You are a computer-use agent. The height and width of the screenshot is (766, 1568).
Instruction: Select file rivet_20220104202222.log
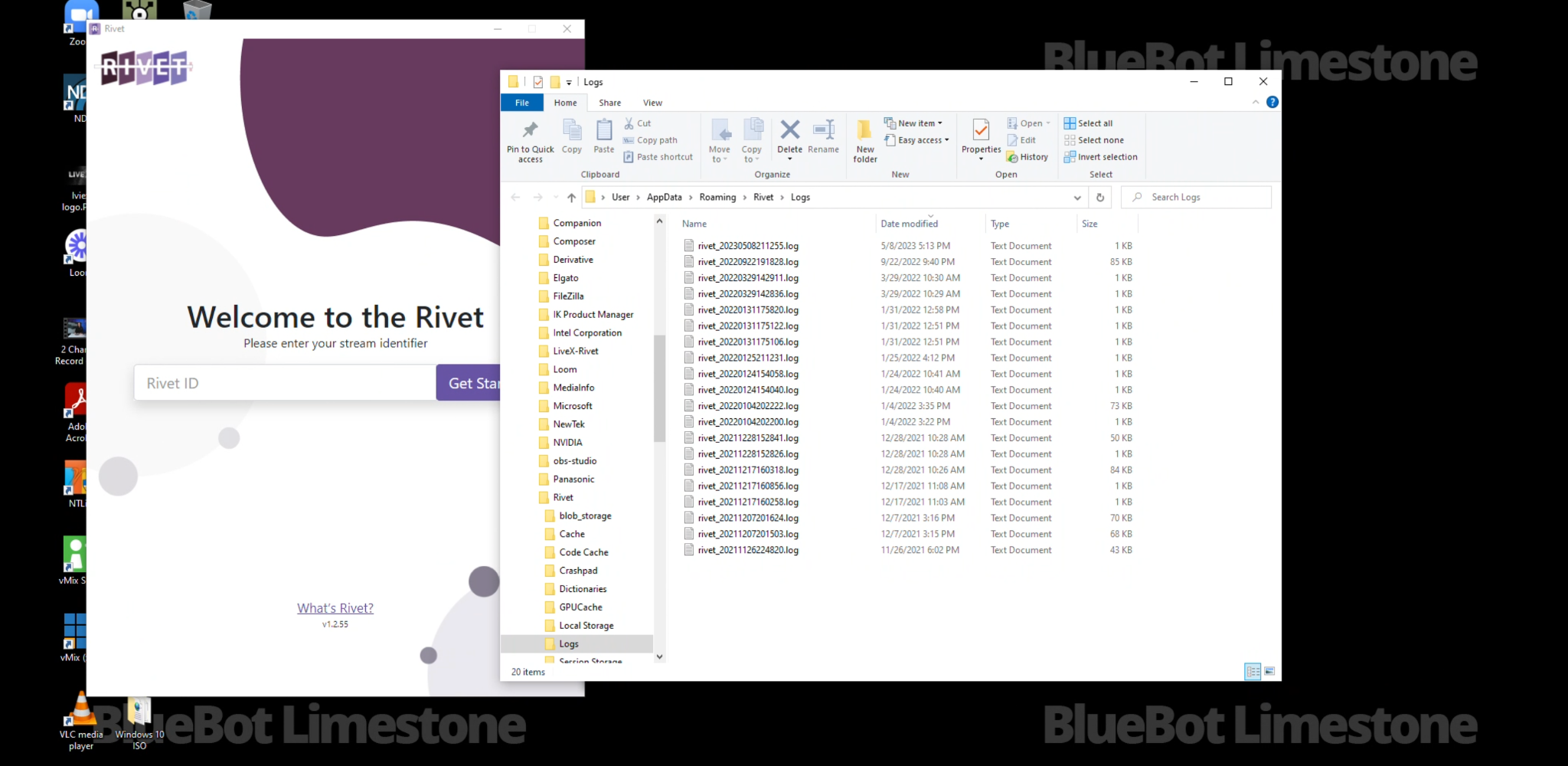748,406
